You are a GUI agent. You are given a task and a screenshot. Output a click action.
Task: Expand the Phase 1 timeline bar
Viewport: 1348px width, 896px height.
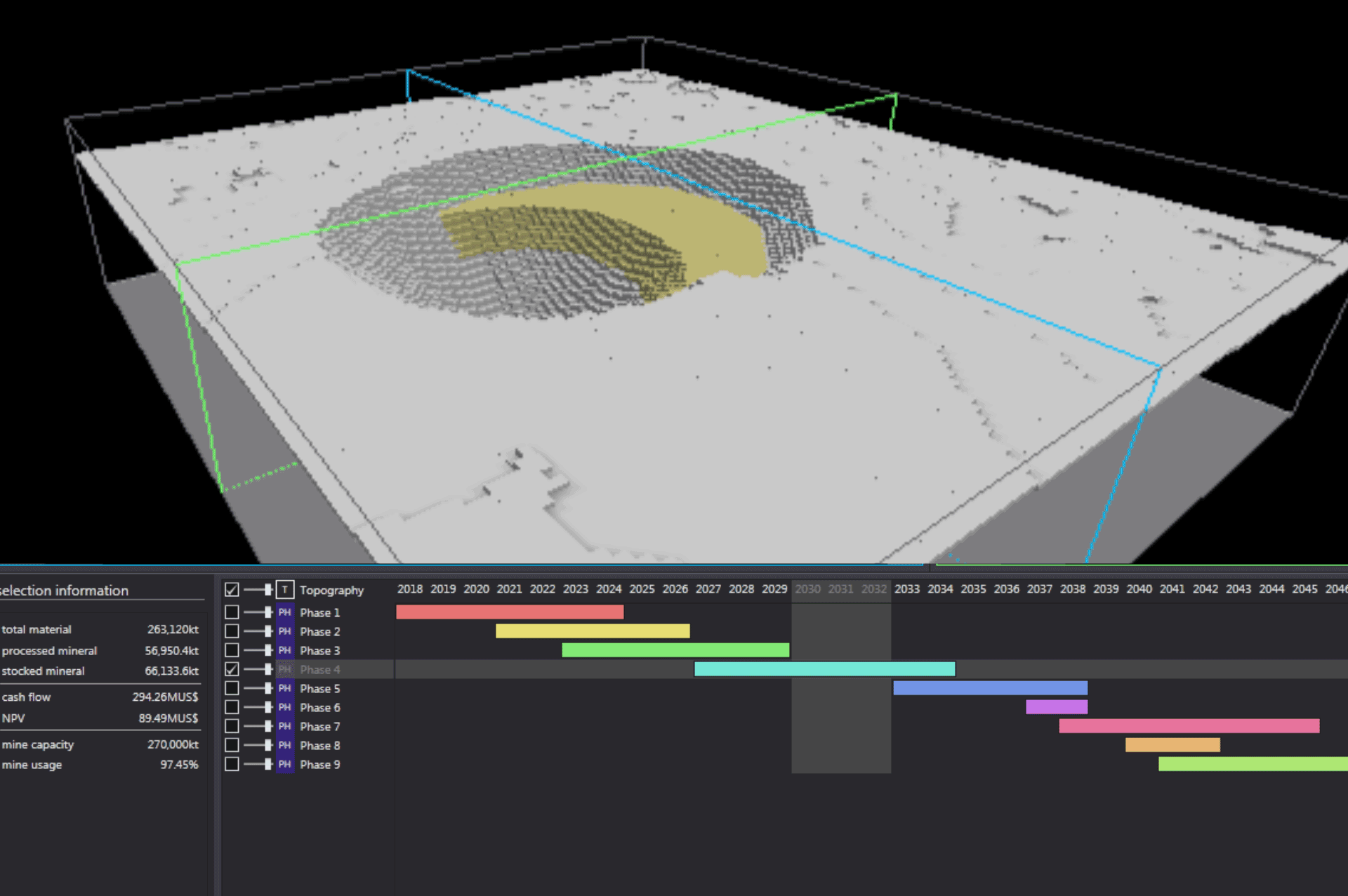[x=267, y=612]
